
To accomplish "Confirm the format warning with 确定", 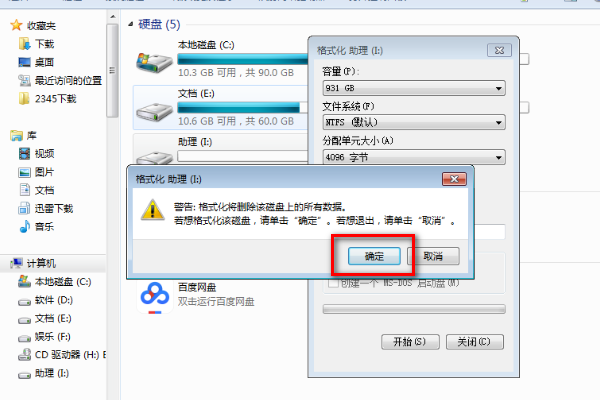I will [x=374, y=256].
